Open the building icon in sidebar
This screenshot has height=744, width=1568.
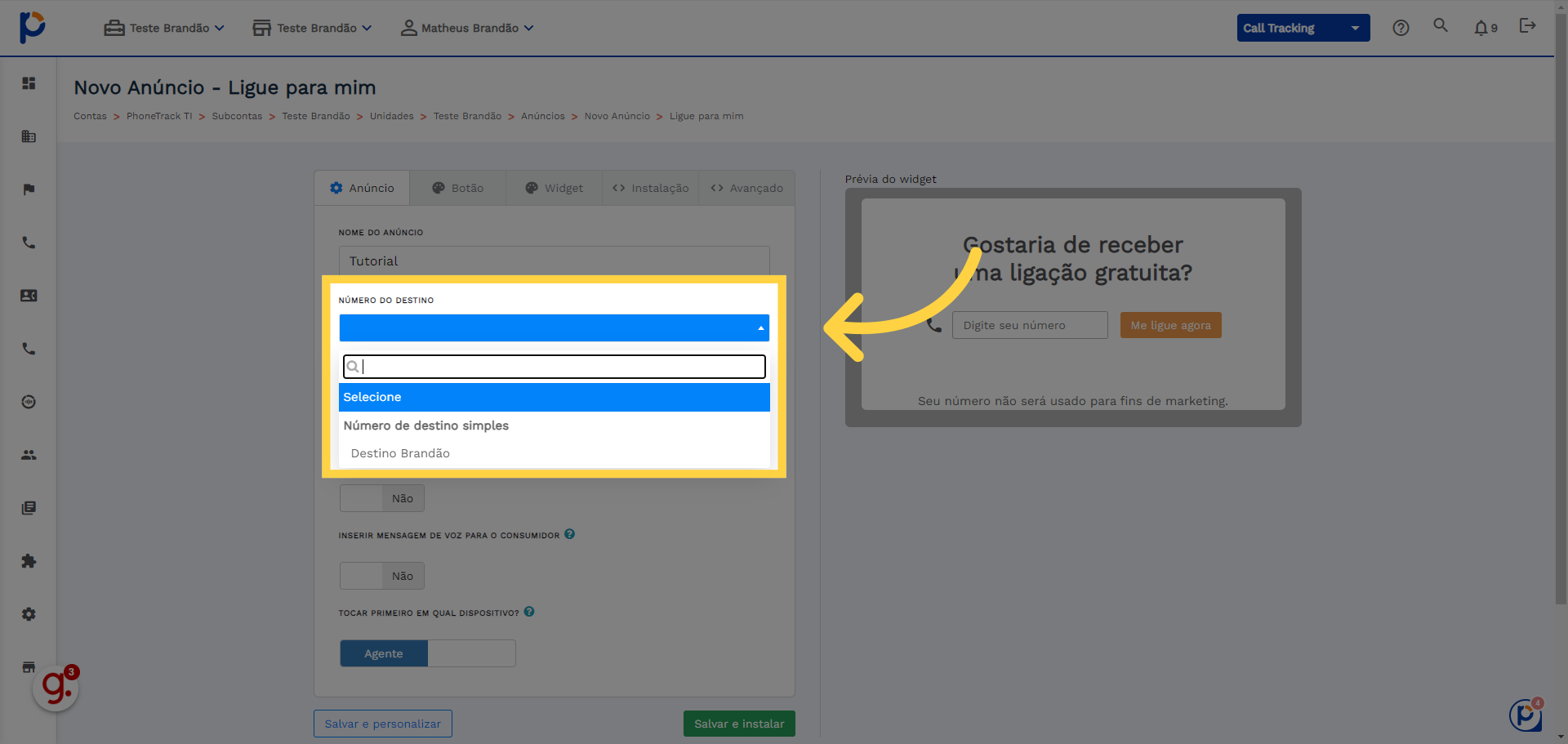29,136
